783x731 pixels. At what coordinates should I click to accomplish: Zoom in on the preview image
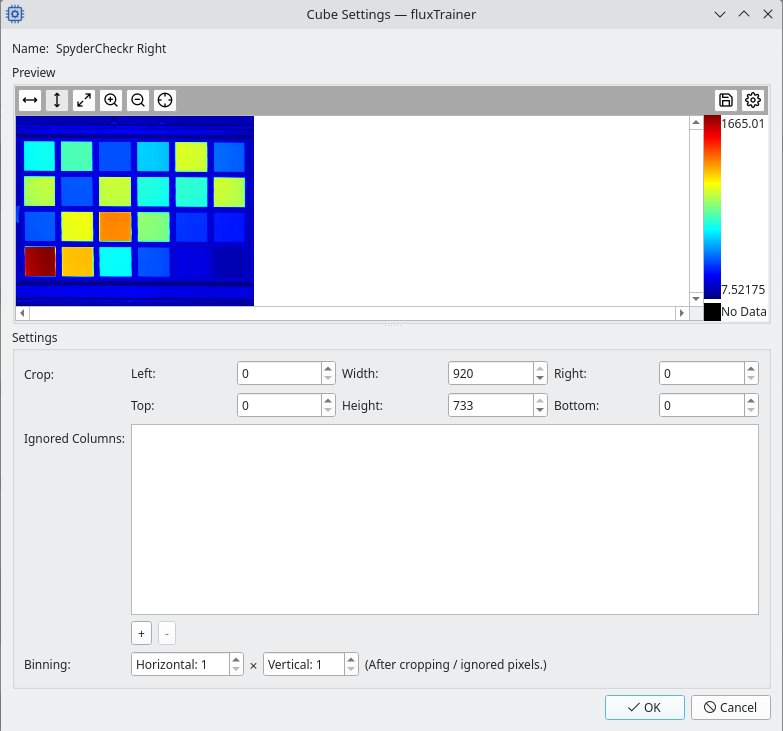point(111,100)
